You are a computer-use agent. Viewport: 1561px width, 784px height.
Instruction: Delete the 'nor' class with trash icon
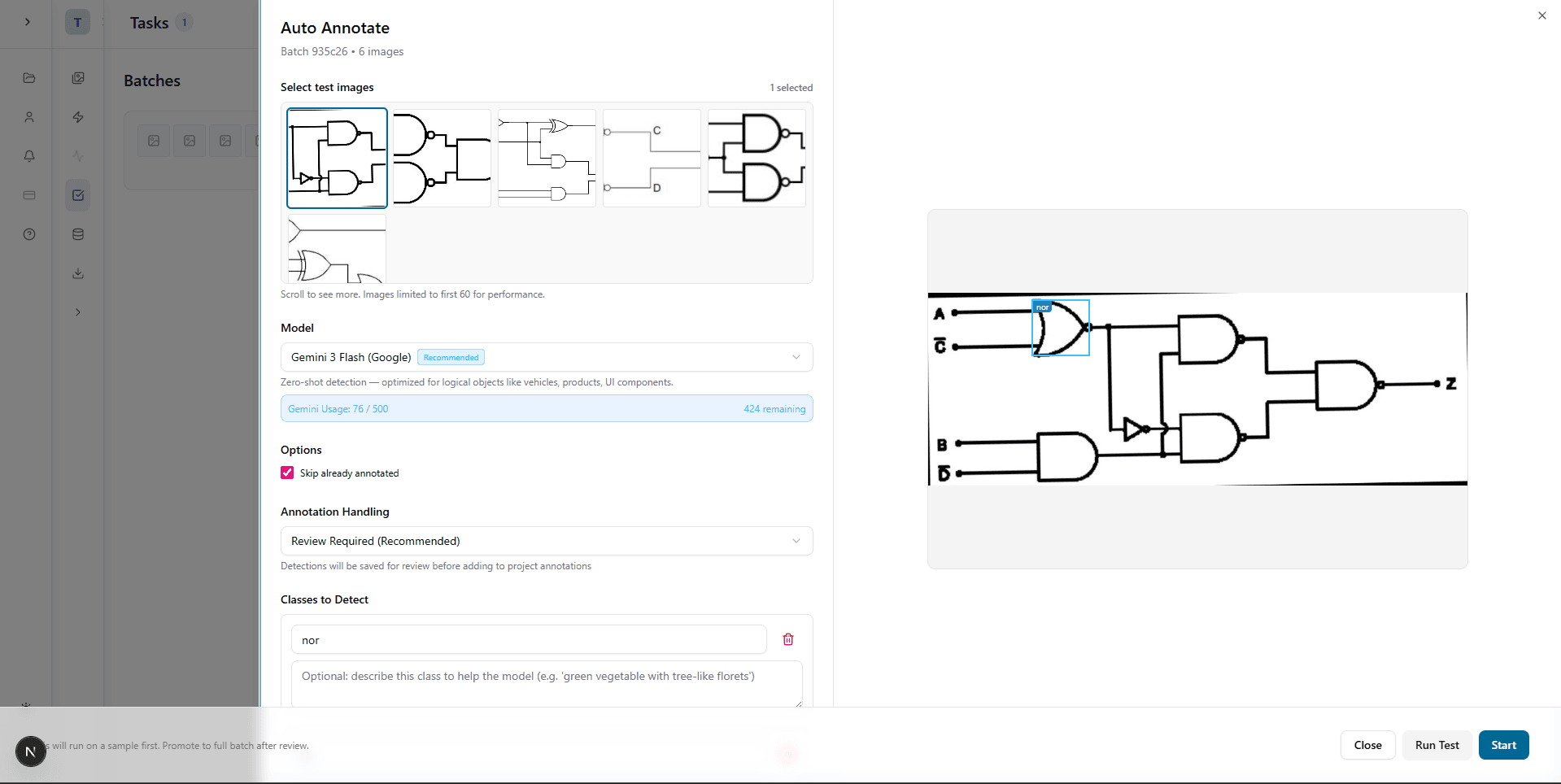[x=787, y=639]
